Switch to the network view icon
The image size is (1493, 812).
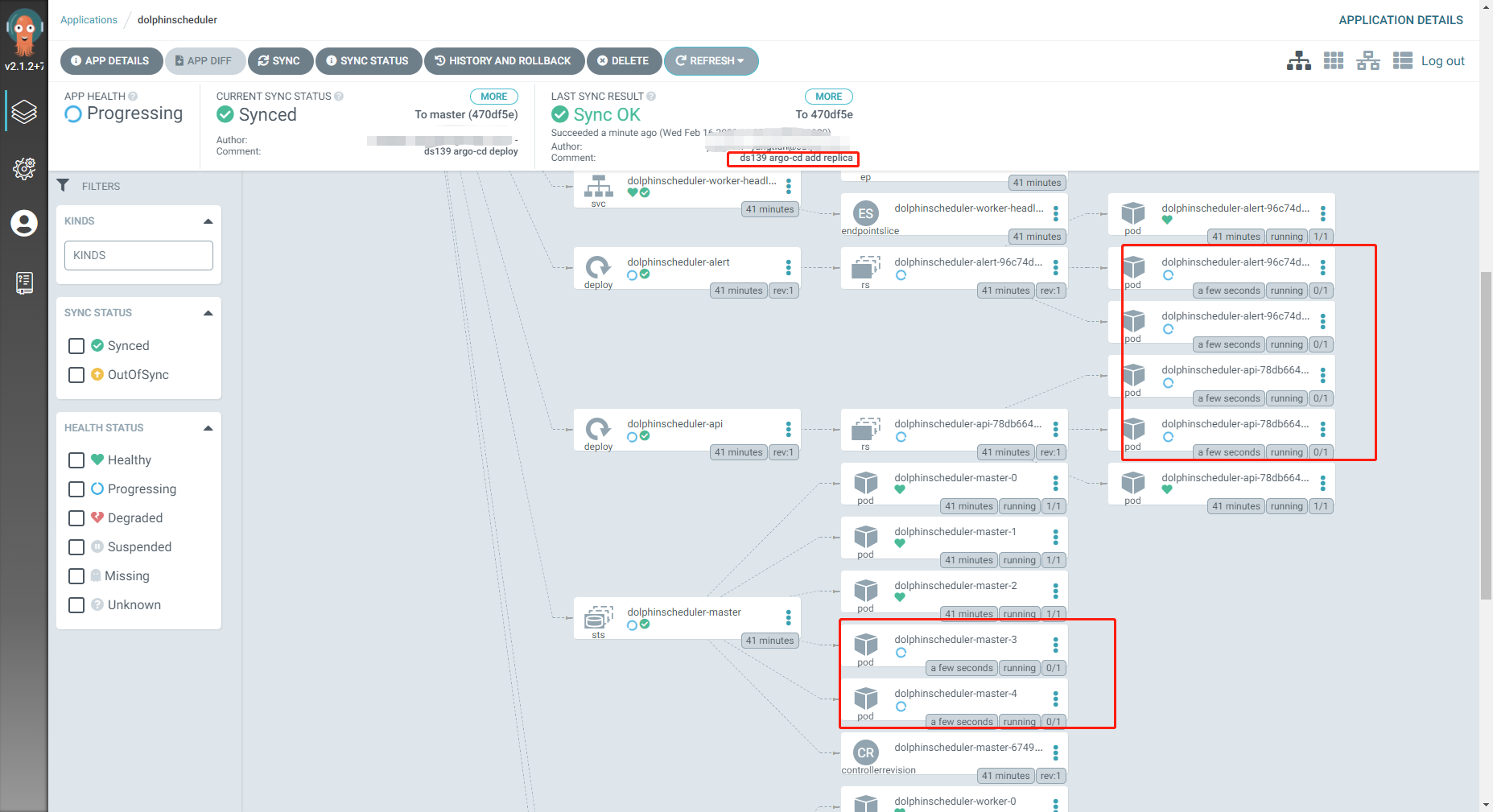tap(1368, 61)
